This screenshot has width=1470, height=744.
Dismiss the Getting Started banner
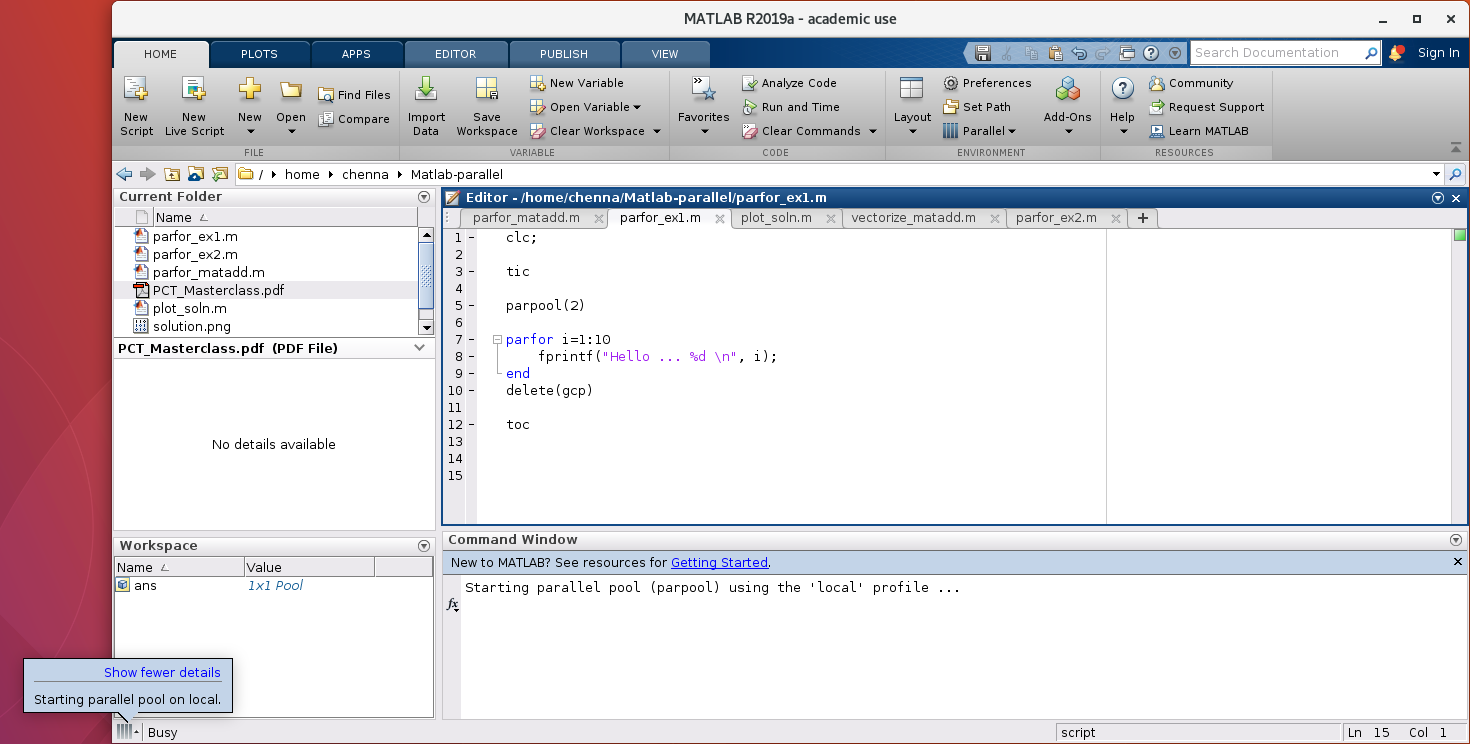(x=1458, y=562)
